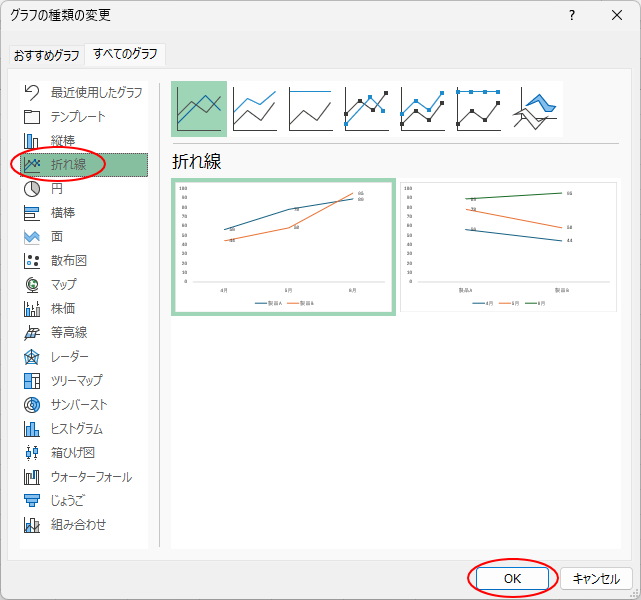Open the テンプレート category

(84, 117)
